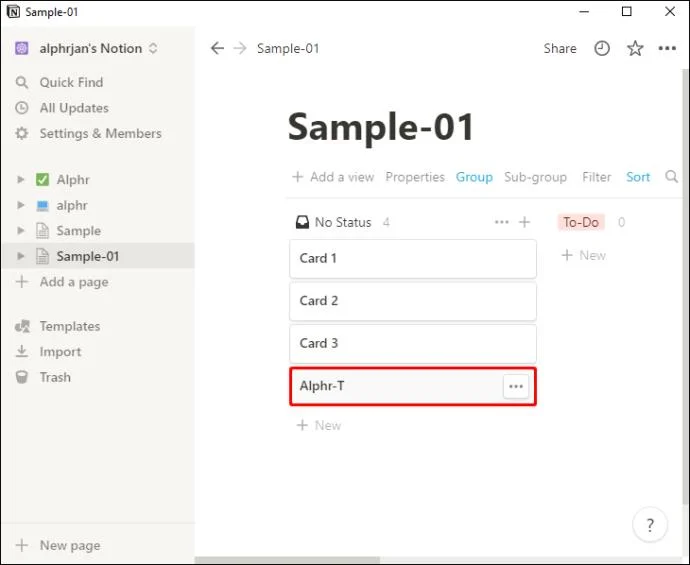The width and height of the screenshot is (690, 565).
Task: Click the horizontal scrollbar at bottom
Action: click(x=287, y=561)
